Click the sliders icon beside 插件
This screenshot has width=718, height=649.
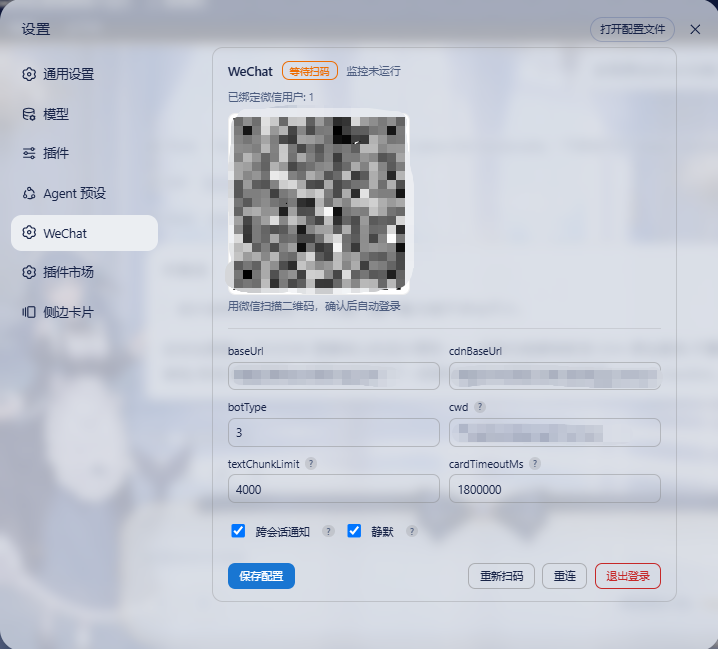click(x=29, y=153)
